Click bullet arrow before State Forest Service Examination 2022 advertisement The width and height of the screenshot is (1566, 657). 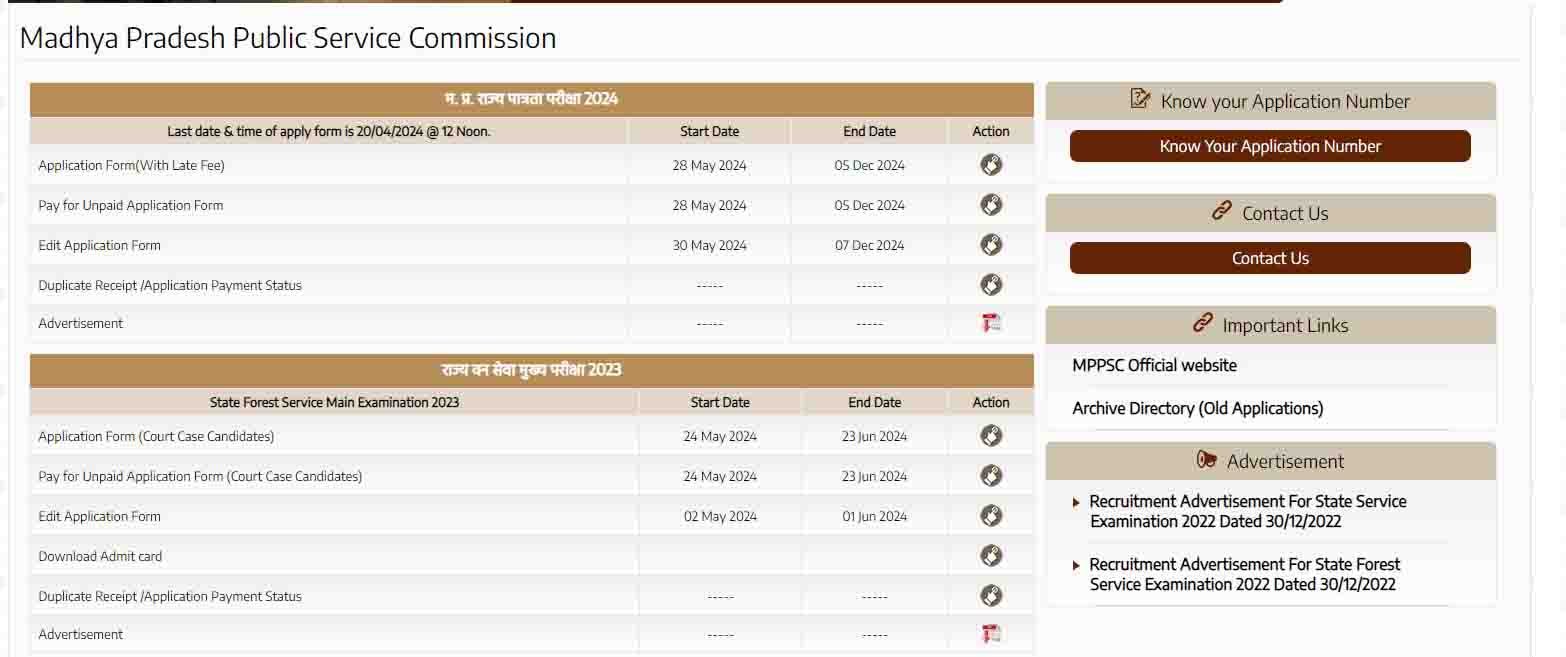[x=1076, y=566]
